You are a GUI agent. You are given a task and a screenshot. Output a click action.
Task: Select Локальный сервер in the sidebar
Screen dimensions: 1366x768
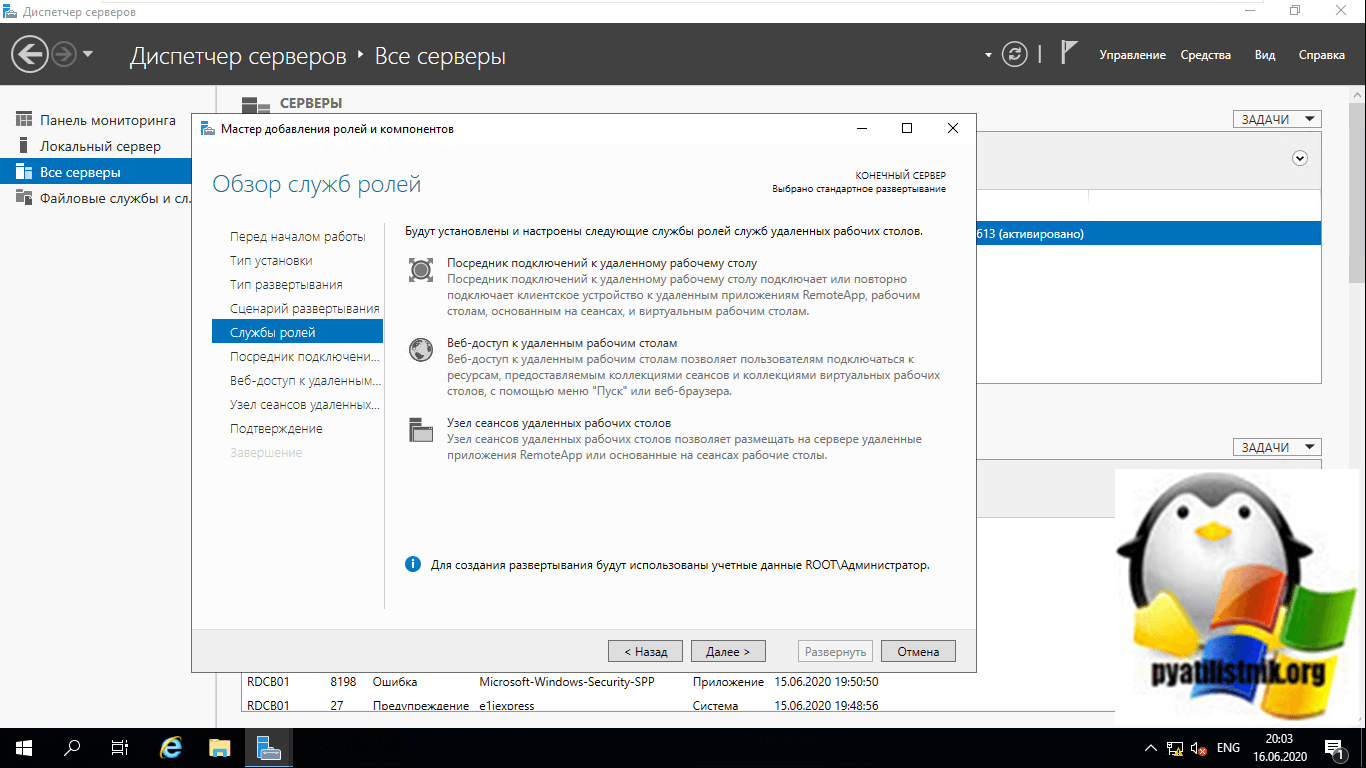(x=100, y=146)
